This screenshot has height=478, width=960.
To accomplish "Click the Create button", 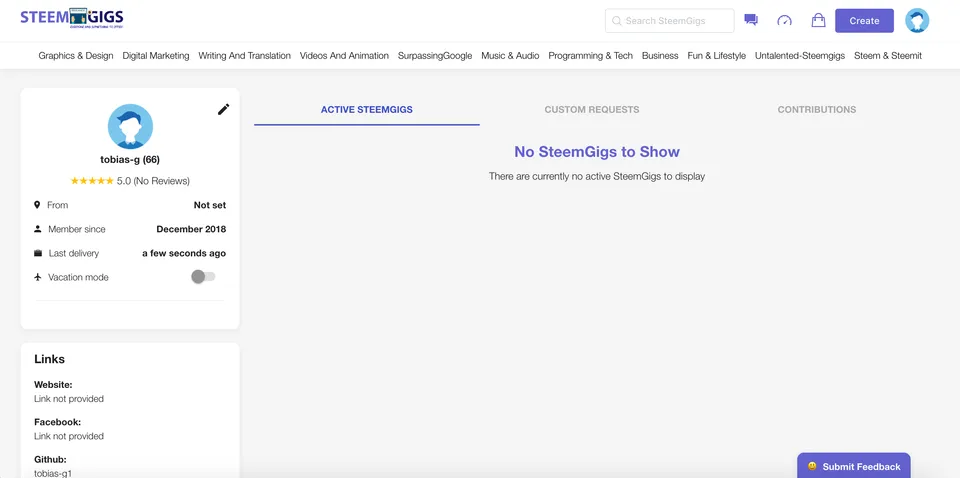I will tap(864, 21).
